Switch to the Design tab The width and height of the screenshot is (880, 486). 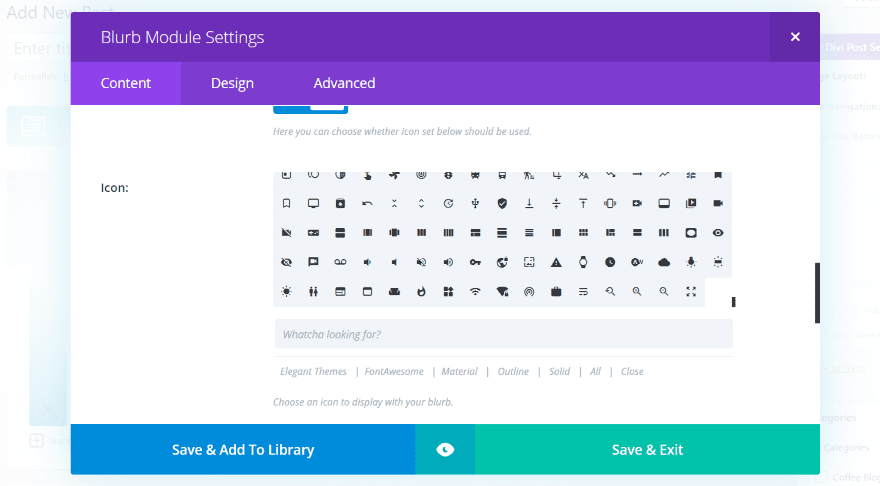[x=232, y=83]
